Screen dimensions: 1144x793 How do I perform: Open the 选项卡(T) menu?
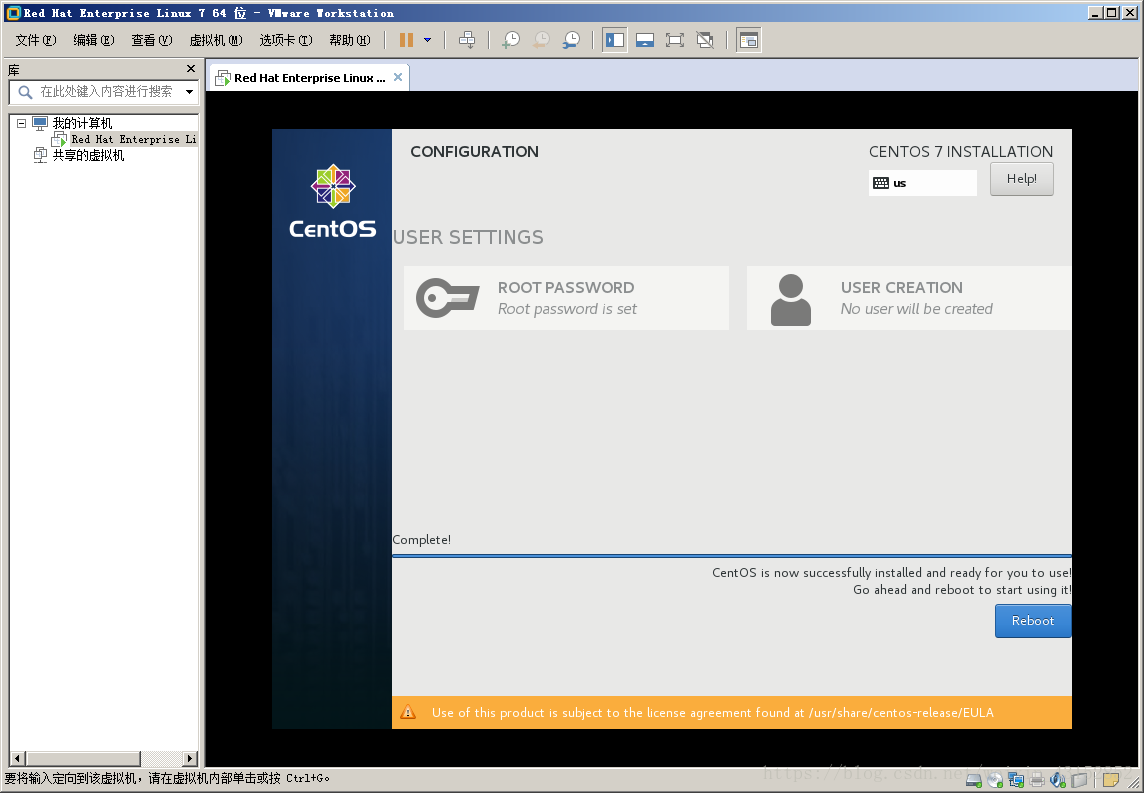(285, 40)
